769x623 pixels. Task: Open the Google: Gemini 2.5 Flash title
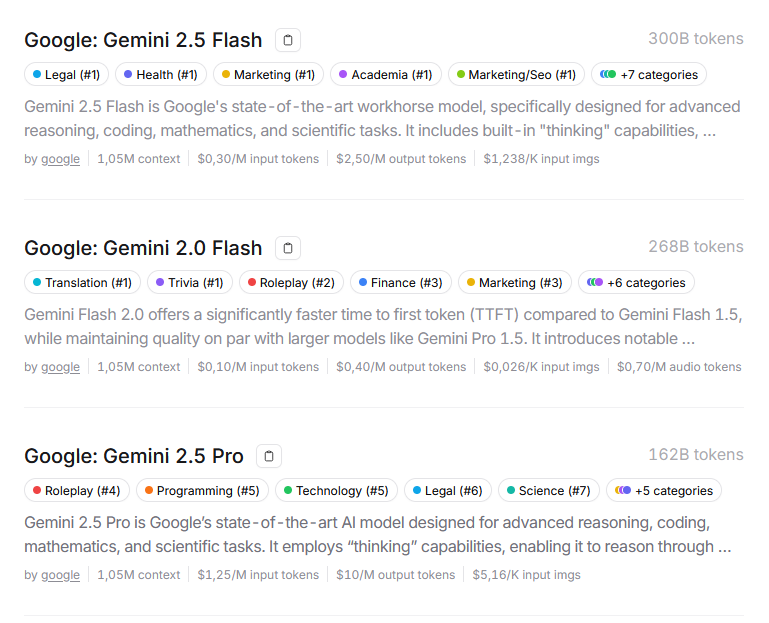143,40
